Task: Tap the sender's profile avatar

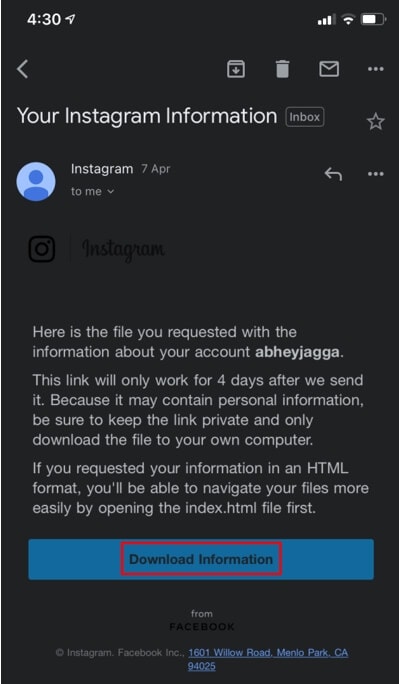Action: coord(36,181)
